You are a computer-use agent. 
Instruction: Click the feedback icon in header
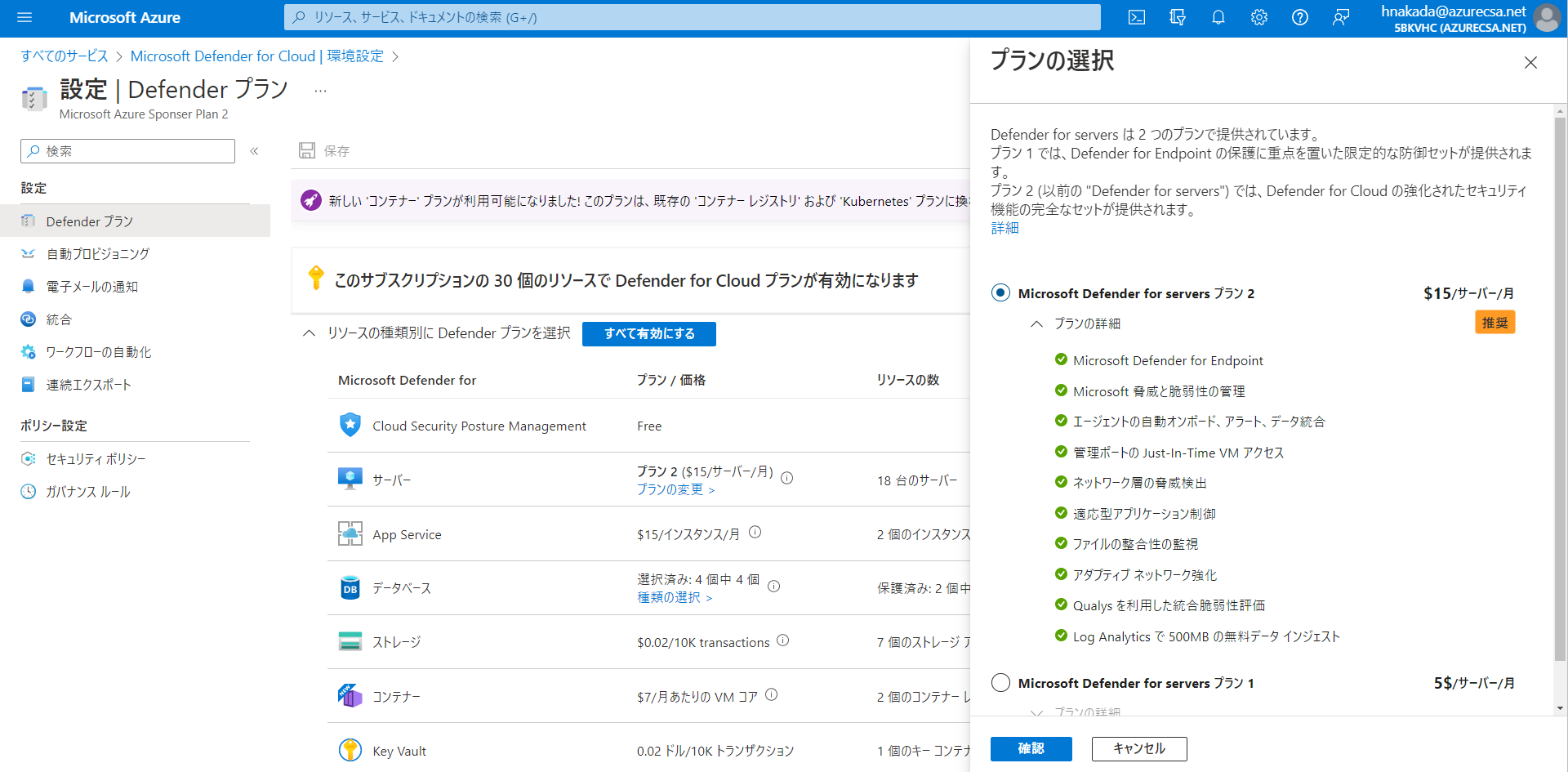[1341, 17]
